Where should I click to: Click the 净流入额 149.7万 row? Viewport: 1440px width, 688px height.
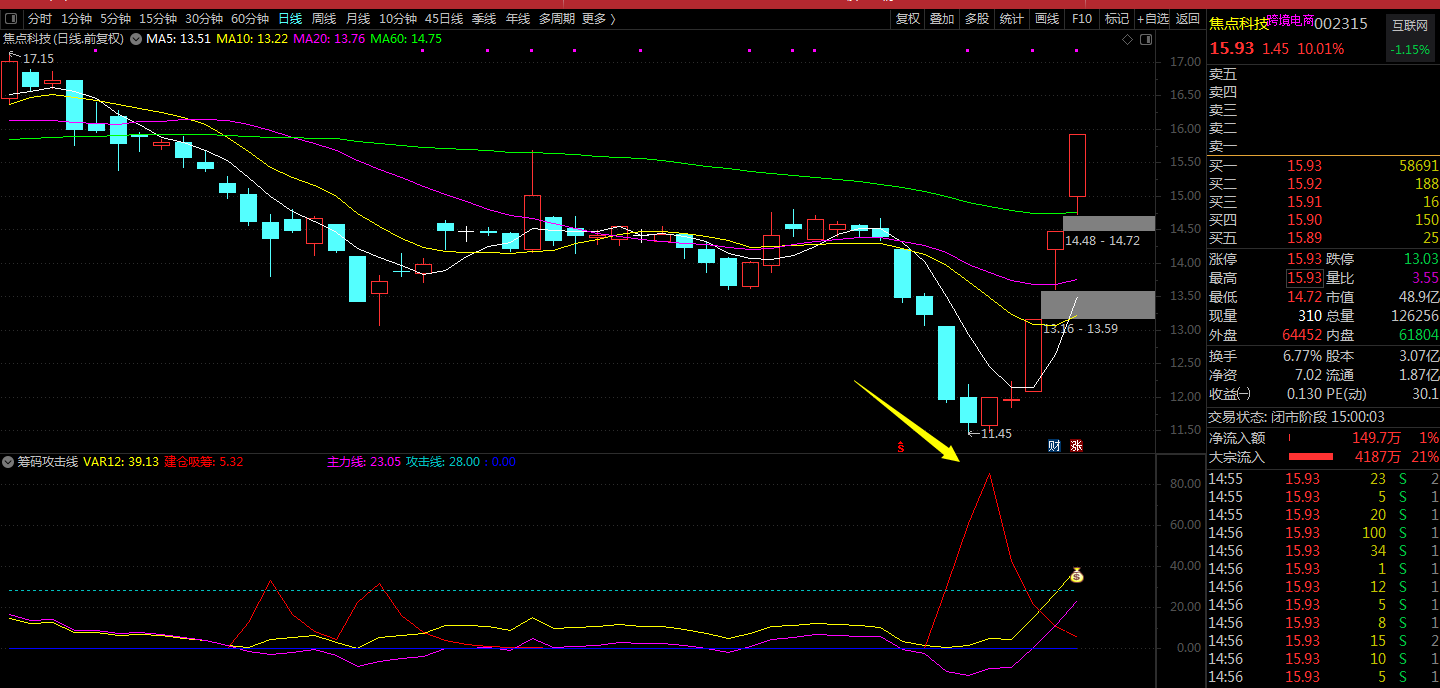[1323, 438]
